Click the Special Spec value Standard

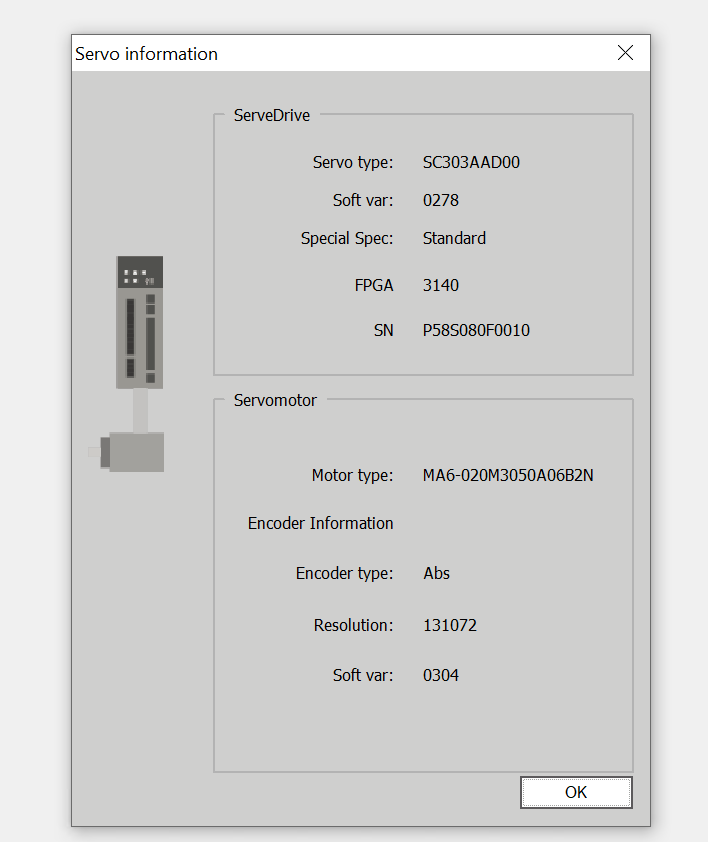point(454,238)
